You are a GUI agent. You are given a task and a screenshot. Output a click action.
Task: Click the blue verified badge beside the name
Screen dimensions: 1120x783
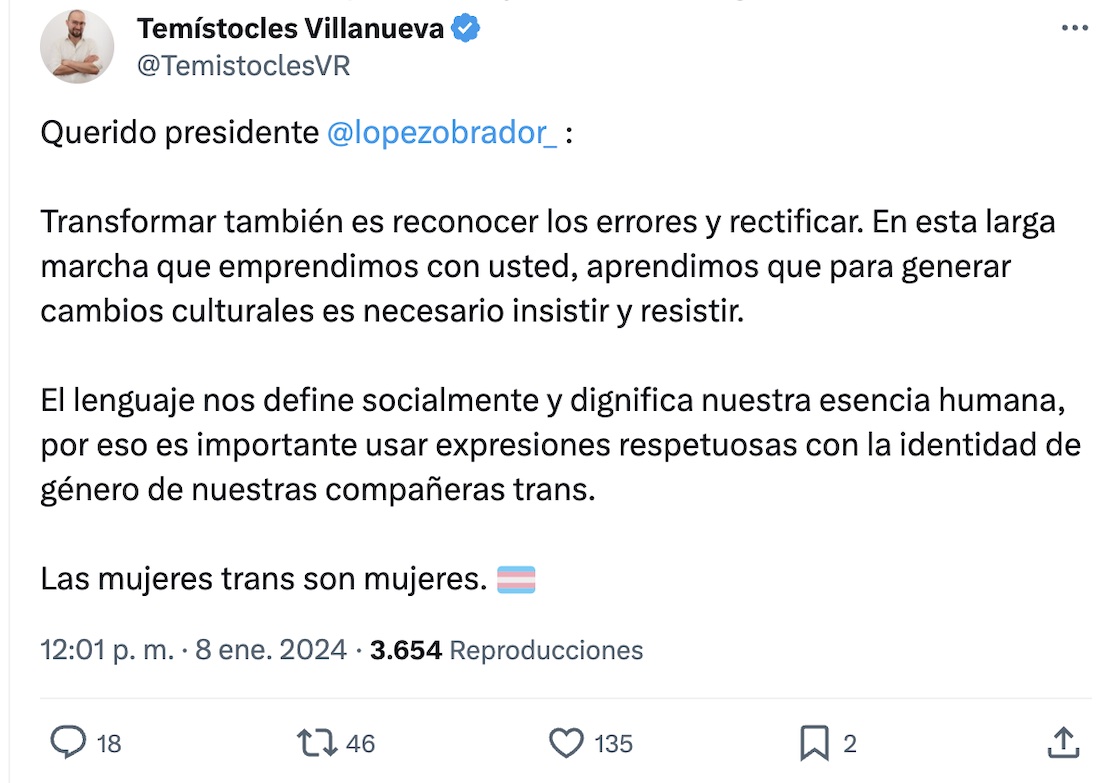[x=466, y=29]
